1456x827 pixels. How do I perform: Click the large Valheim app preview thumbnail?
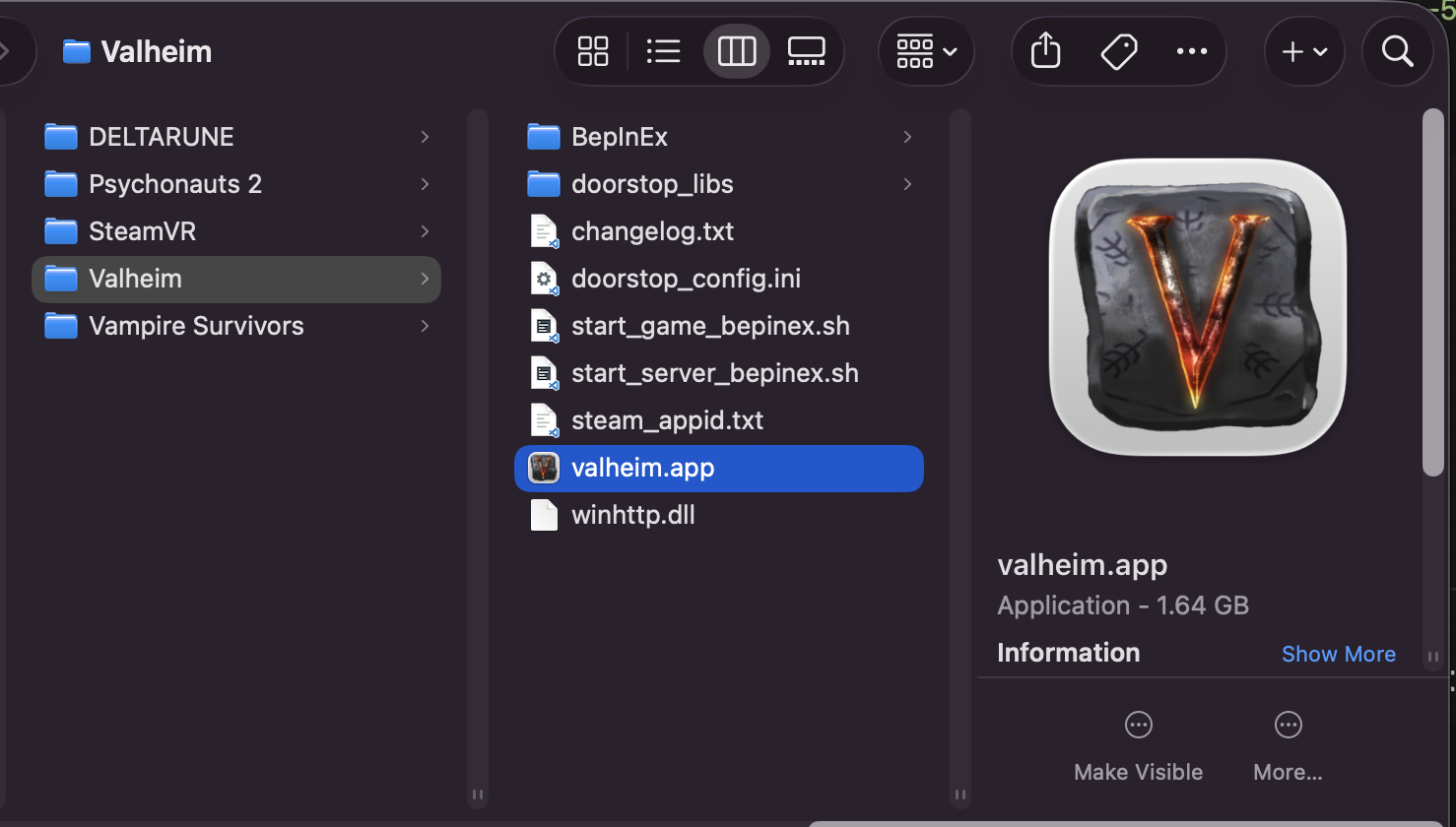(x=1198, y=306)
